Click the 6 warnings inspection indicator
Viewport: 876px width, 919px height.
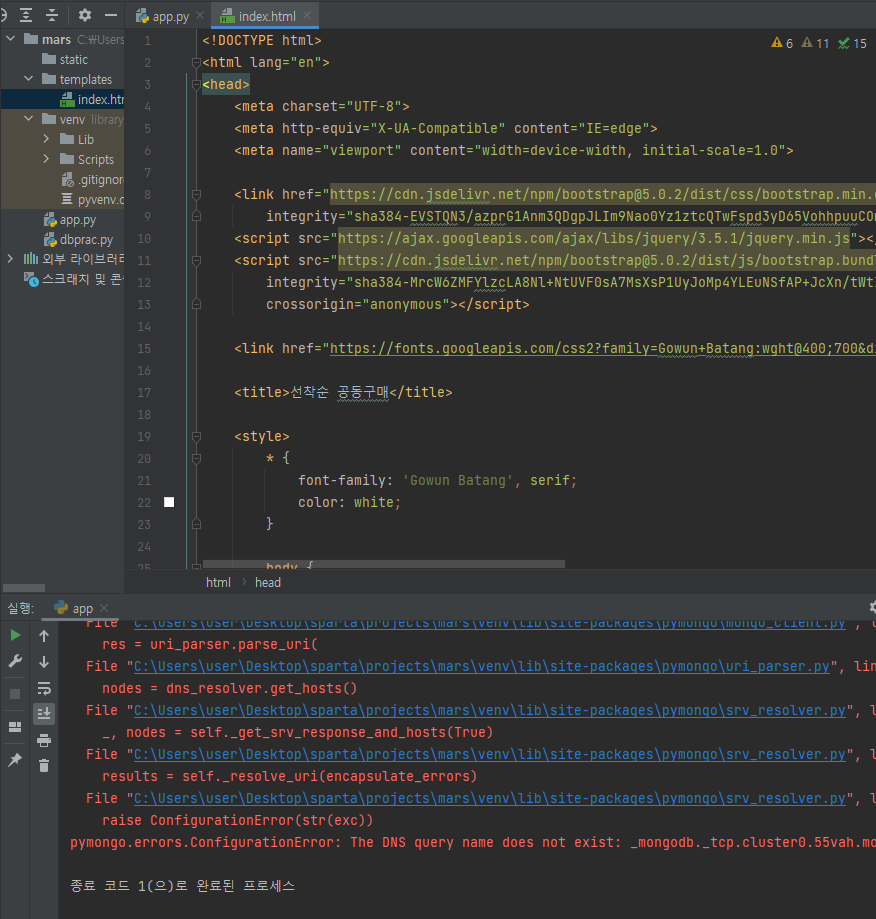pos(782,43)
